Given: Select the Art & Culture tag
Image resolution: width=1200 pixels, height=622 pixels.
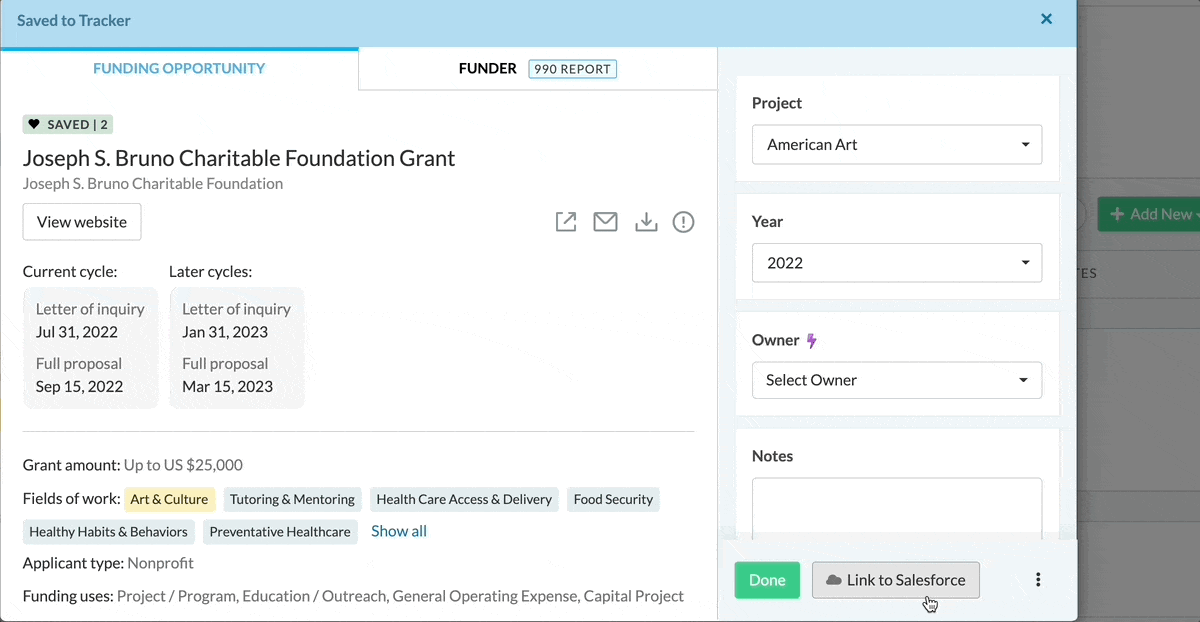Looking at the screenshot, I should pos(169,499).
